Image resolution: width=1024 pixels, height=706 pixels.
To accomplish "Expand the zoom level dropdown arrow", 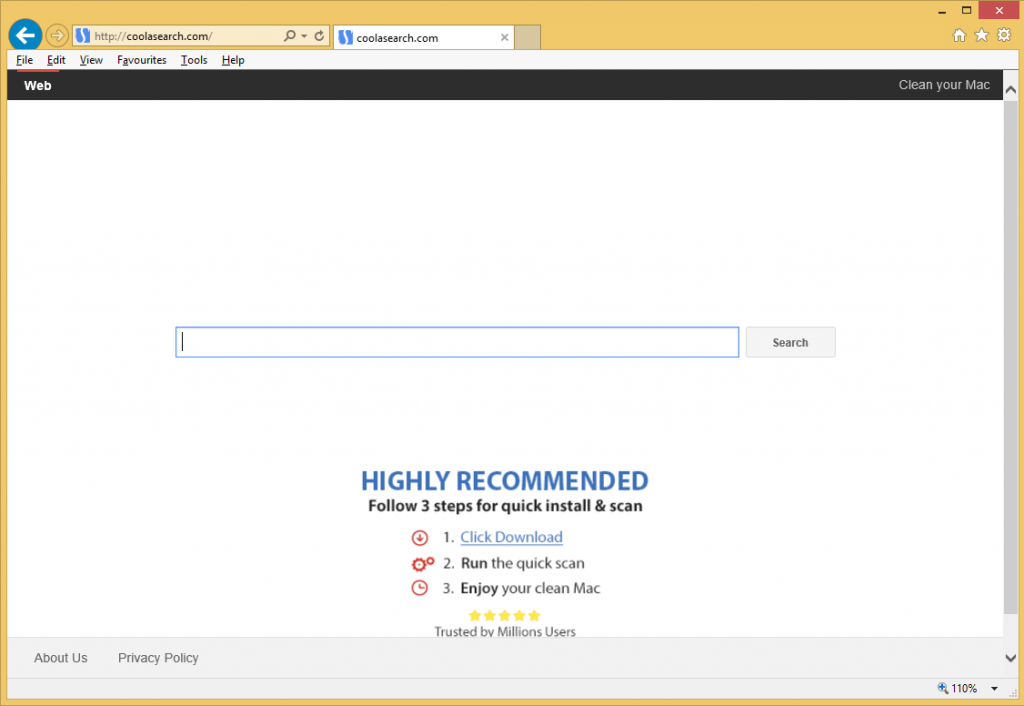I will [x=994, y=688].
